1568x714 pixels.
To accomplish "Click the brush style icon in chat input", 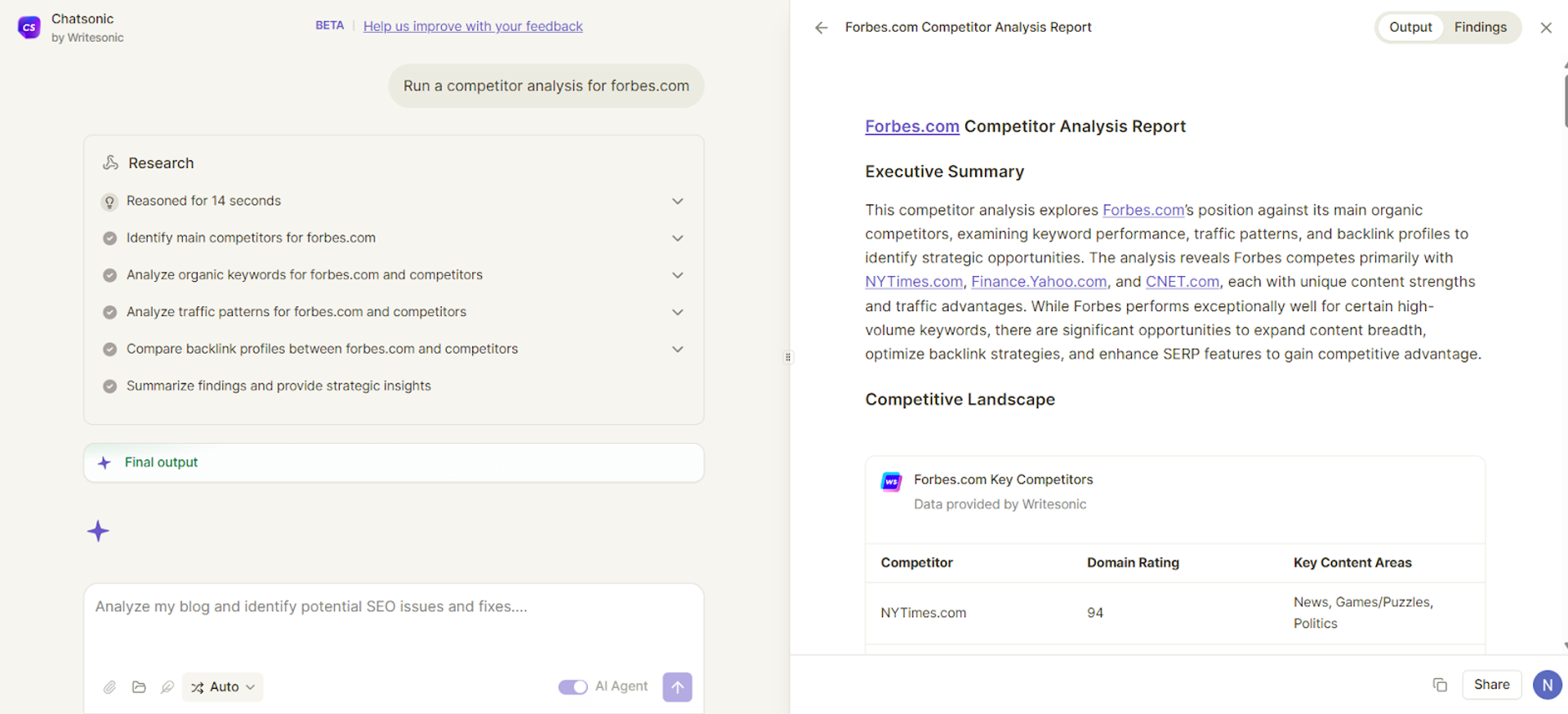I will click(167, 687).
